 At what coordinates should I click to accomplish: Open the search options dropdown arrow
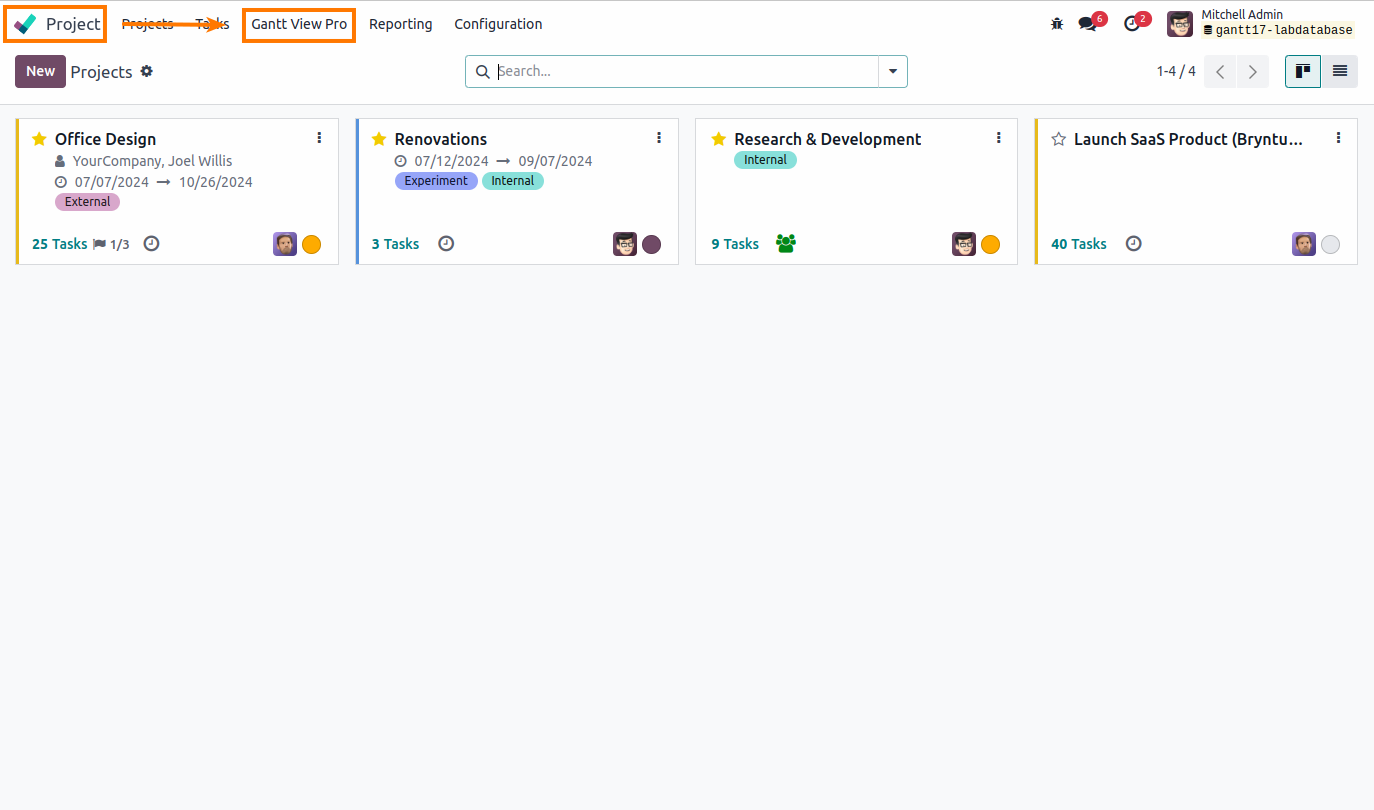click(891, 71)
